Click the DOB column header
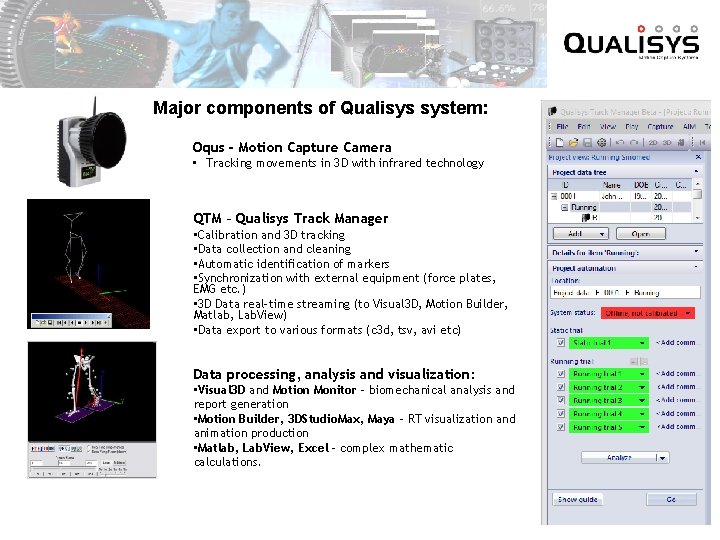This screenshot has height=540, width=720. 641,185
